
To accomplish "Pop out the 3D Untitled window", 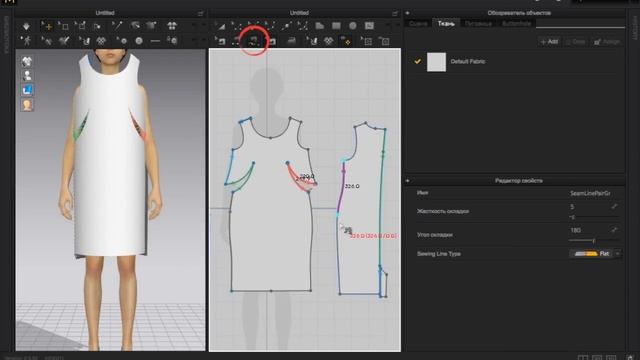I will (x=200, y=13).
